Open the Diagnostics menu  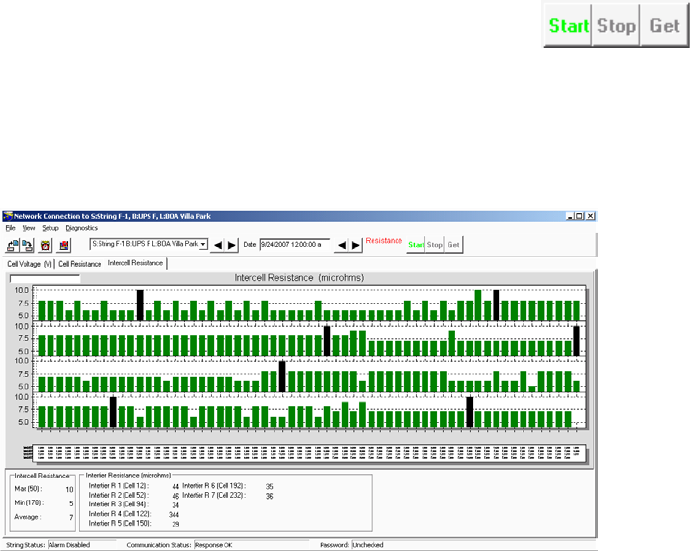pos(82,228)
